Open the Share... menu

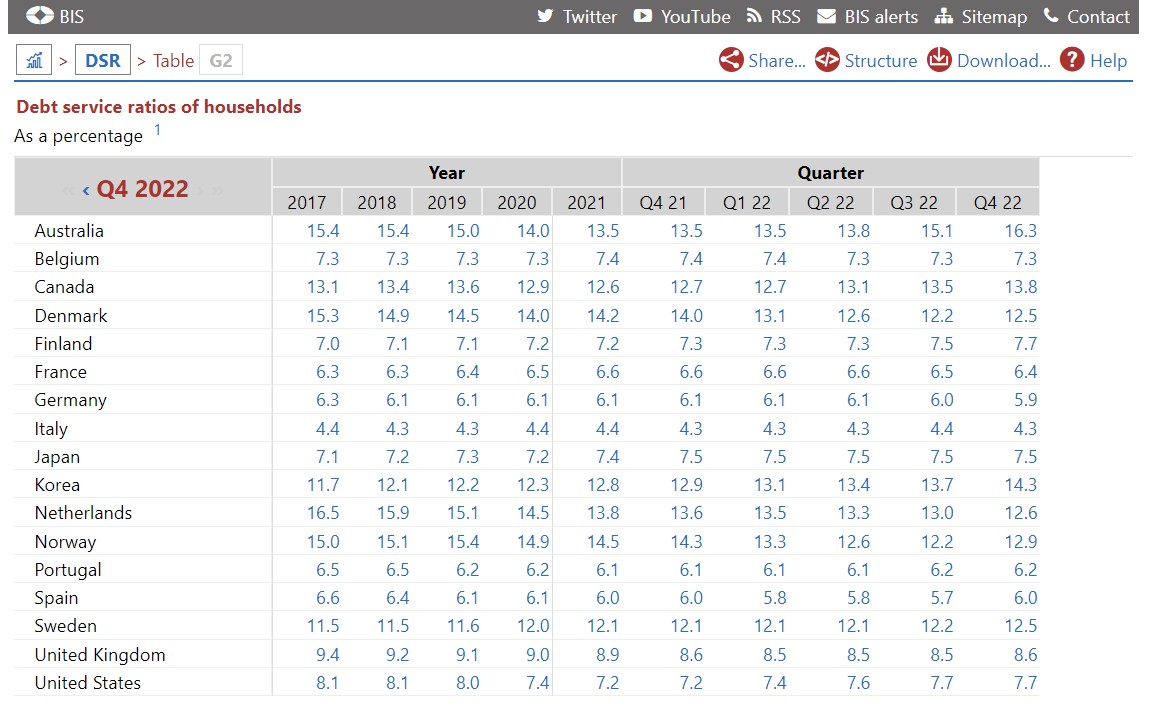pyautogui.click(x=762, y=61)
